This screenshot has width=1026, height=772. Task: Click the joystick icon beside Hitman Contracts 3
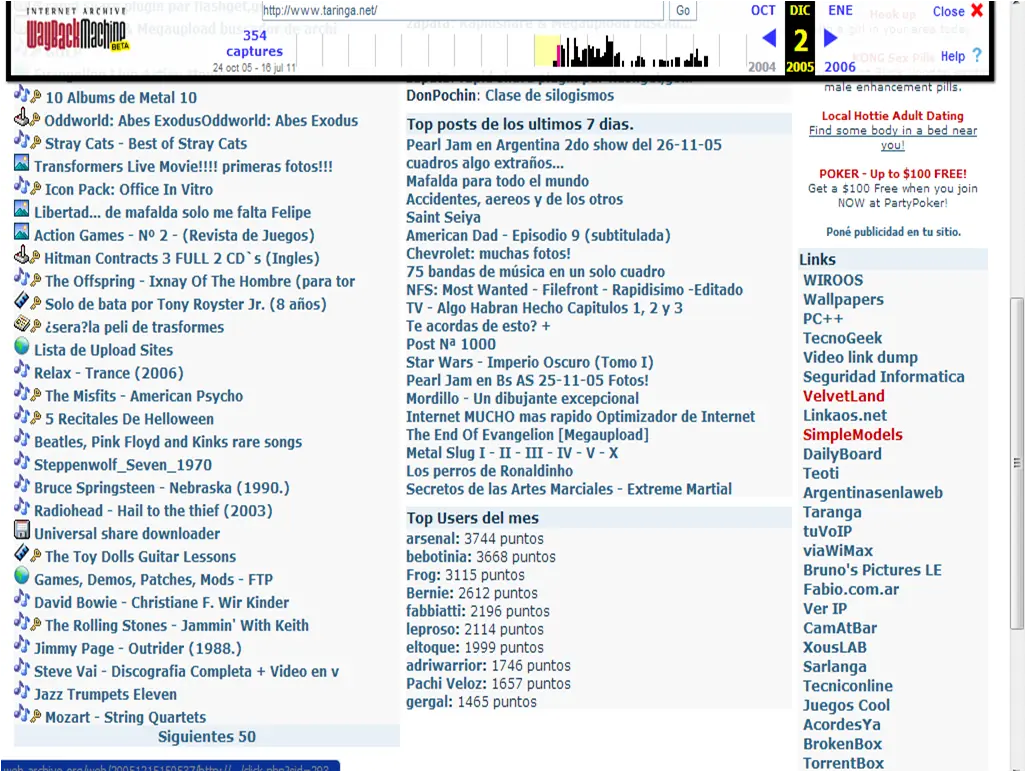pos(22,255)
